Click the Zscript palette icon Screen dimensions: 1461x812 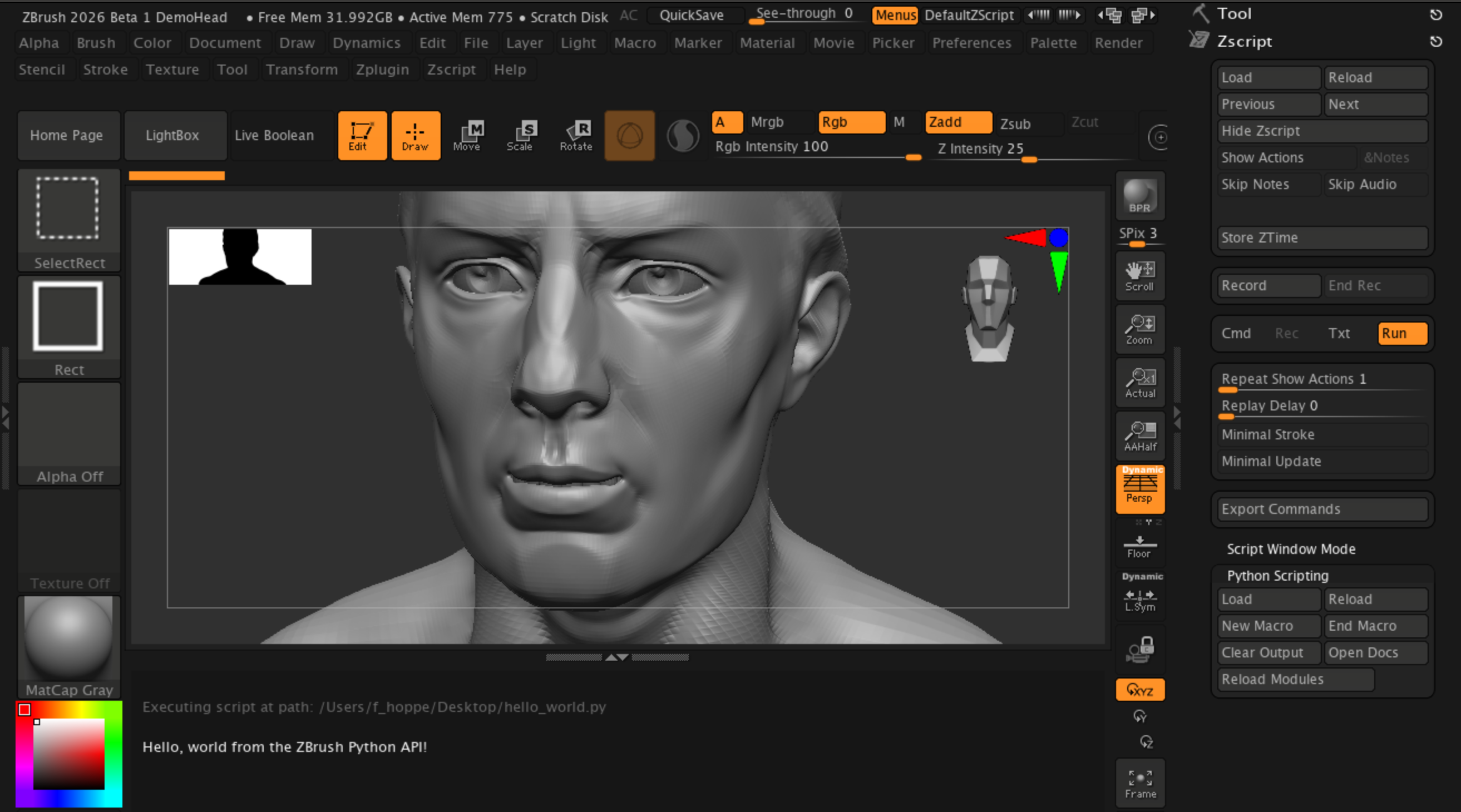pyautogui.click(x=1199, y=40)
